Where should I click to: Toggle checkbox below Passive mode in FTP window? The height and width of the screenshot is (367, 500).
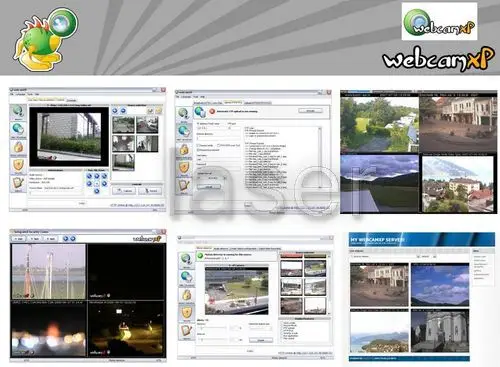(x=198, y=150)
